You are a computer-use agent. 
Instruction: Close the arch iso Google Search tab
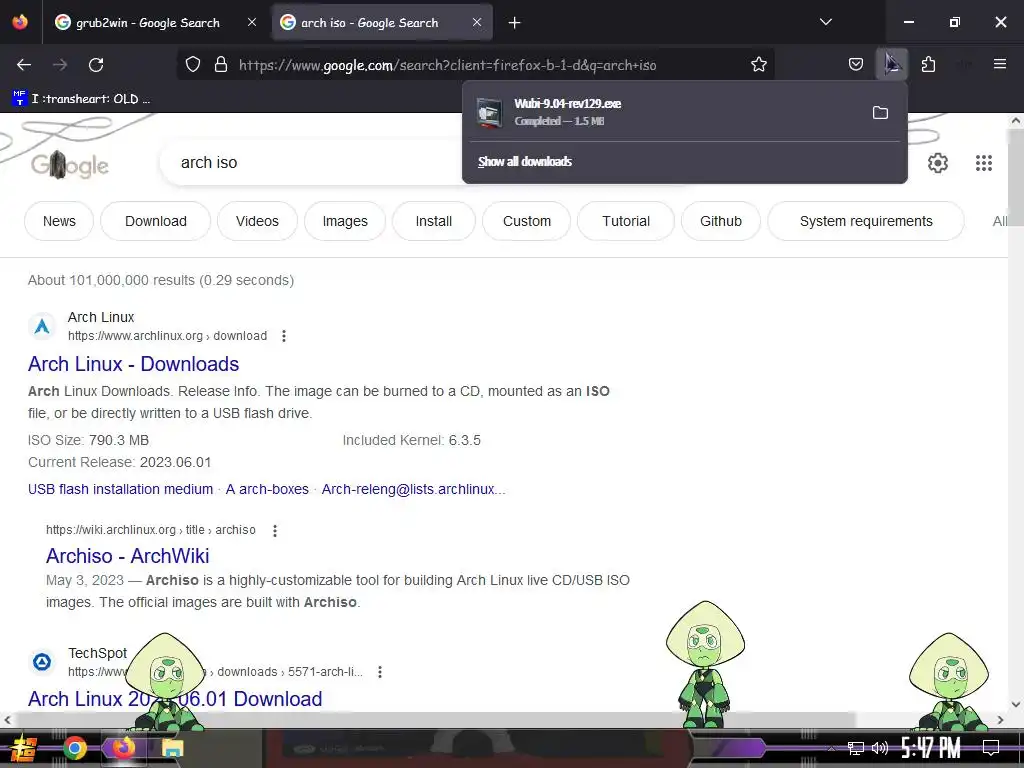point(477,22)
